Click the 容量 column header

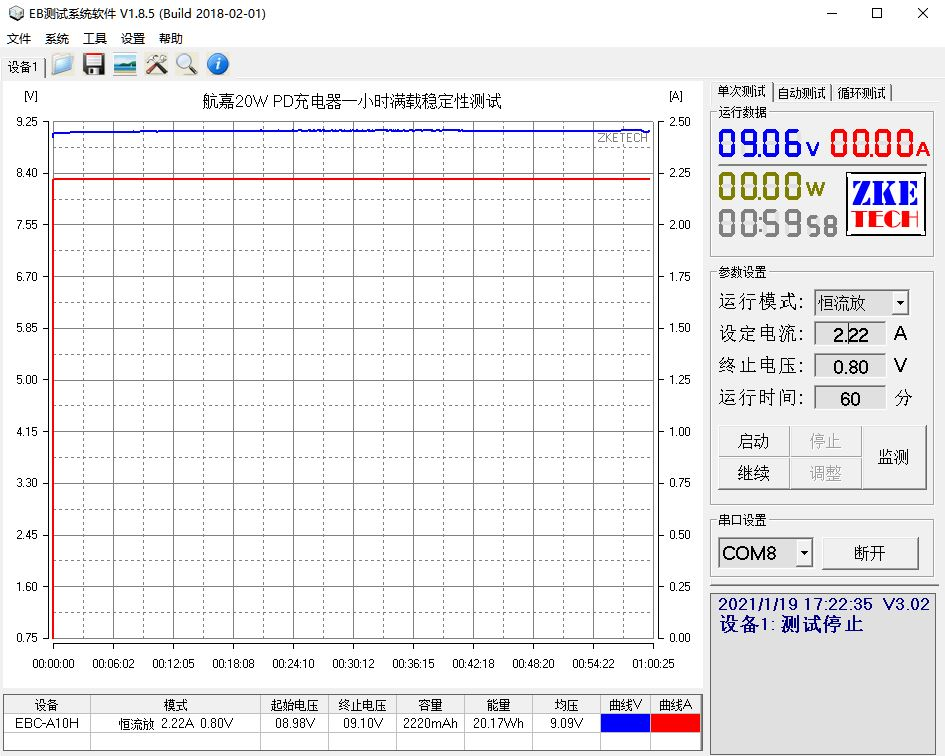pos(430,705)
